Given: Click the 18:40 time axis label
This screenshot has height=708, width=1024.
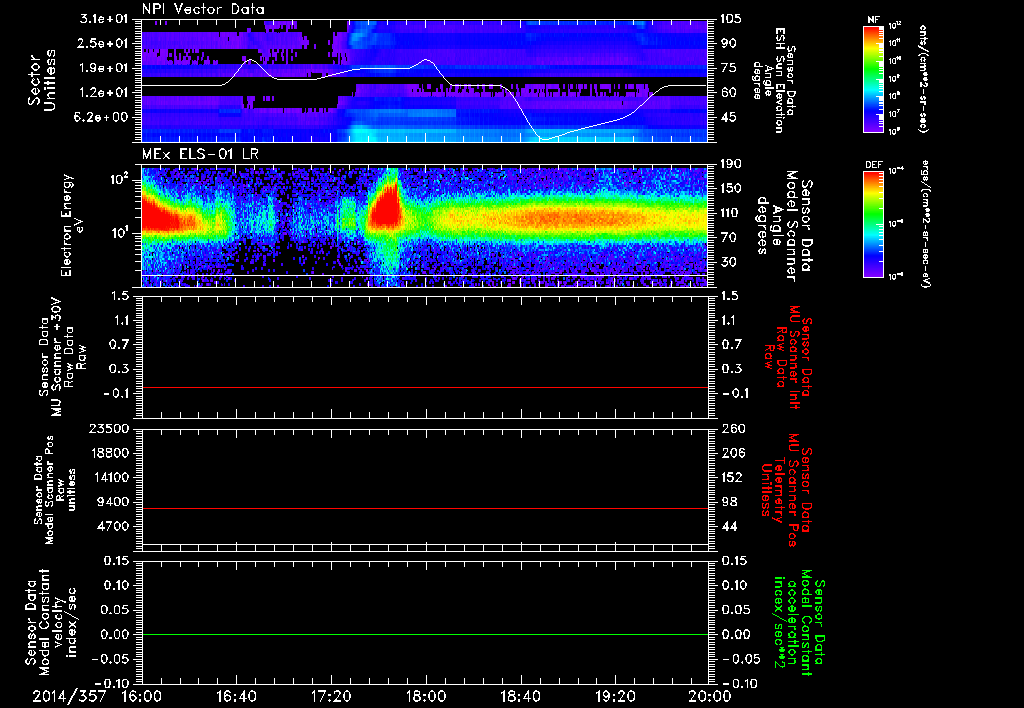Looking at the screenshot, I should tap(520, 696).
